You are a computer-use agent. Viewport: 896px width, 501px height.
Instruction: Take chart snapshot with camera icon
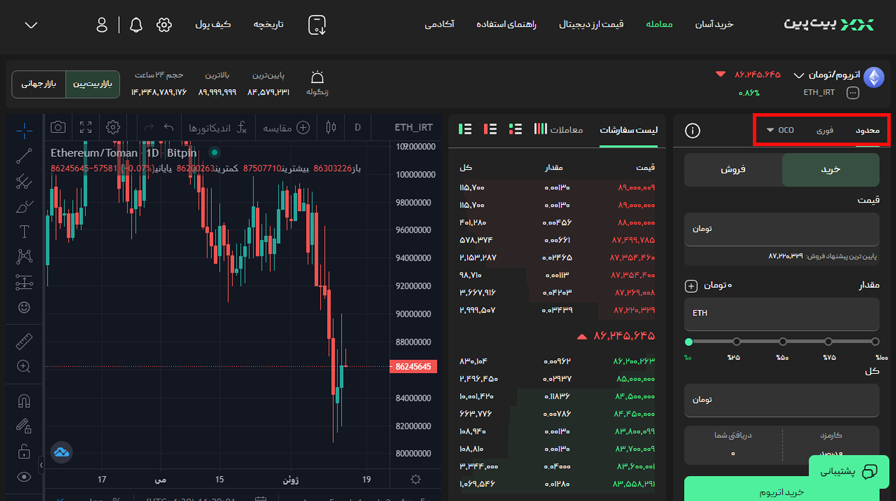[58, 127]
